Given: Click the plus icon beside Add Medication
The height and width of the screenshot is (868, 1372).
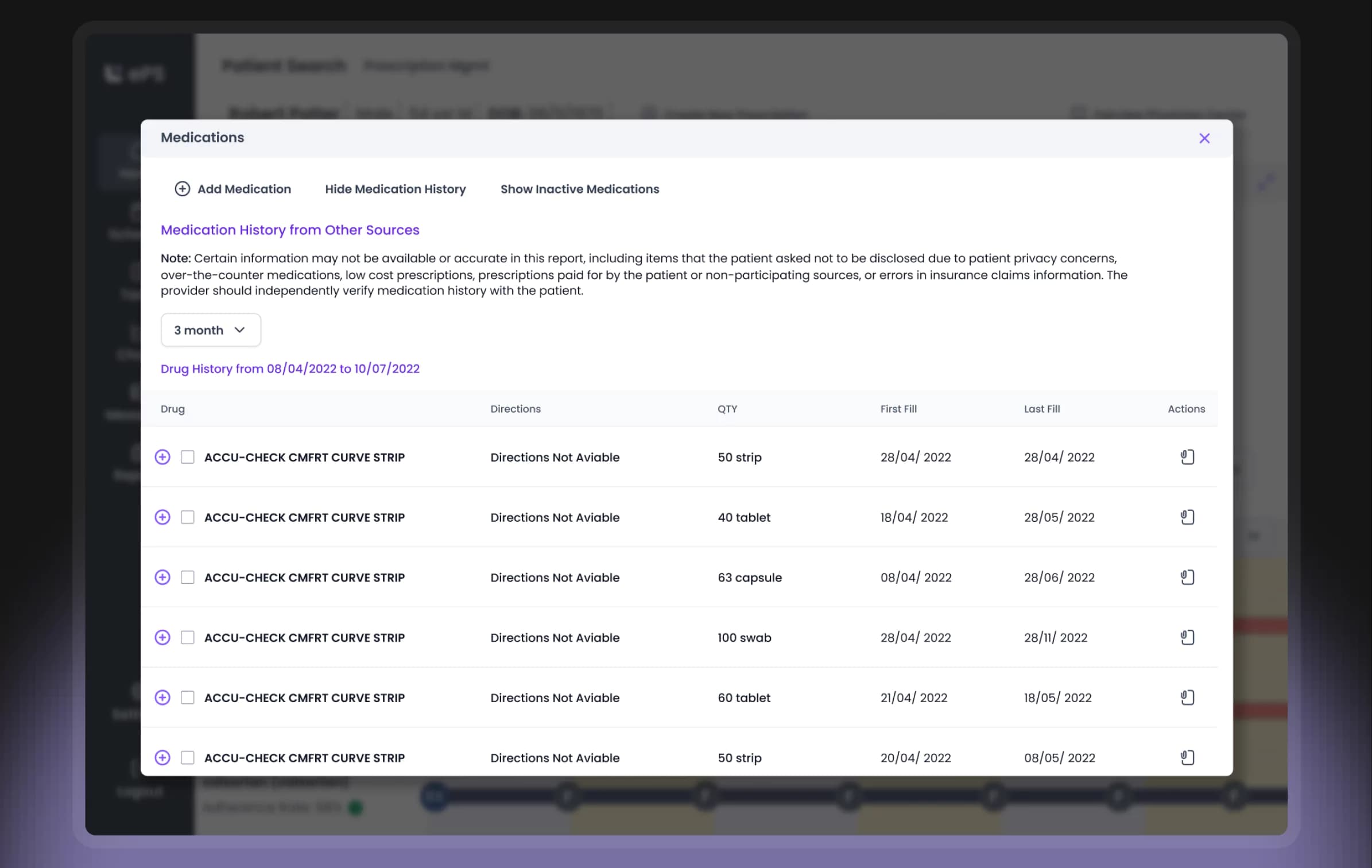Looking at the screenshot, I should click(x=182, y=189).
